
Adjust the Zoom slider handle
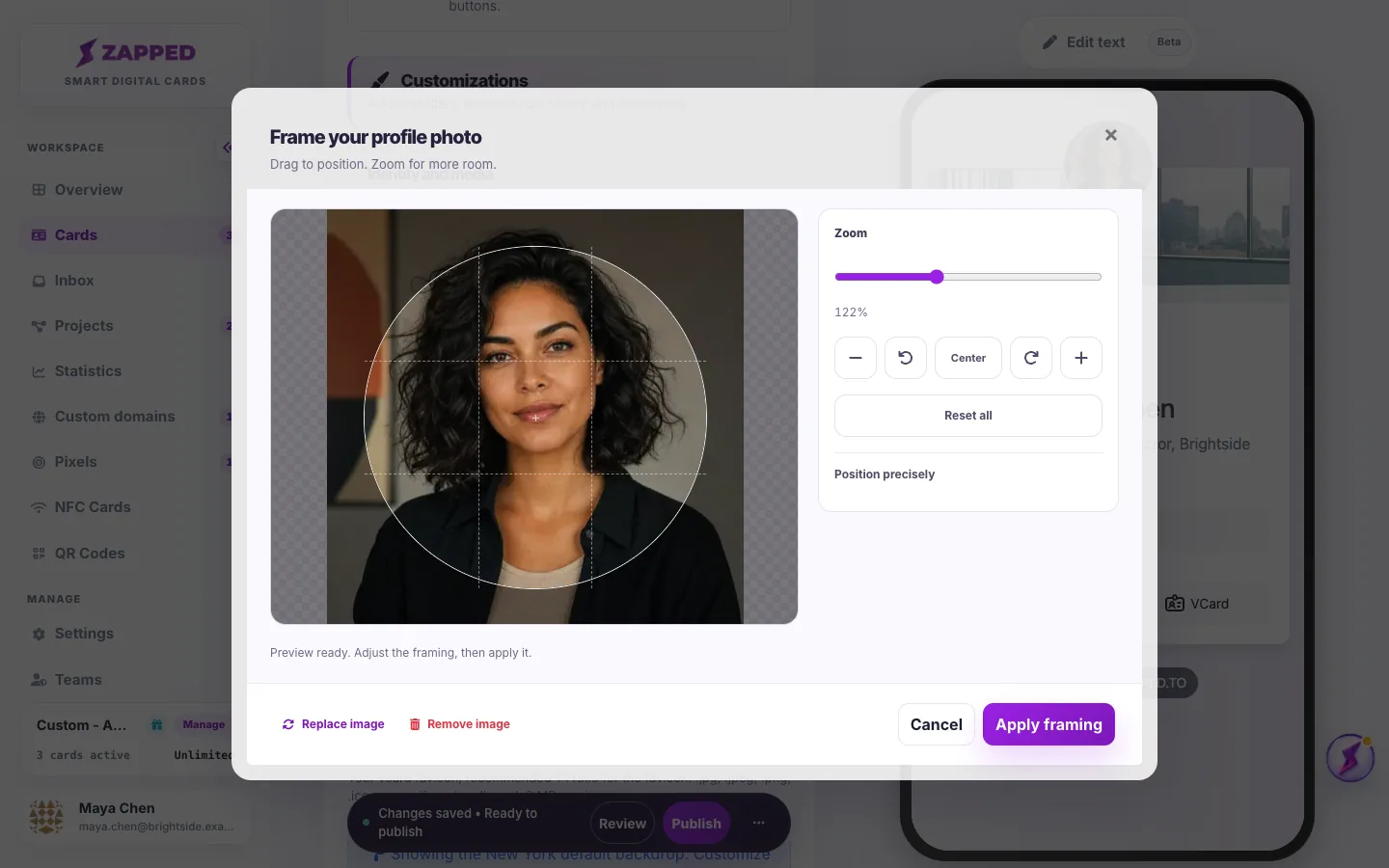point(937,277)
